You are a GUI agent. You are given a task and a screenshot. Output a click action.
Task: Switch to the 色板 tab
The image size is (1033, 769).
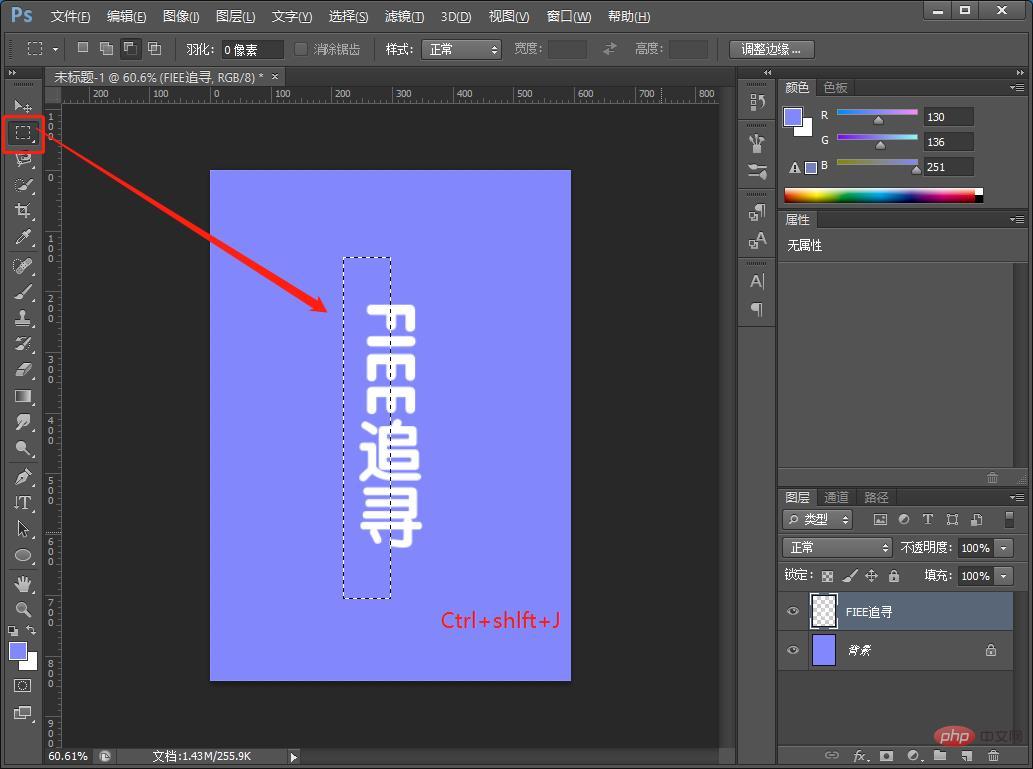(x=835, y=87)
